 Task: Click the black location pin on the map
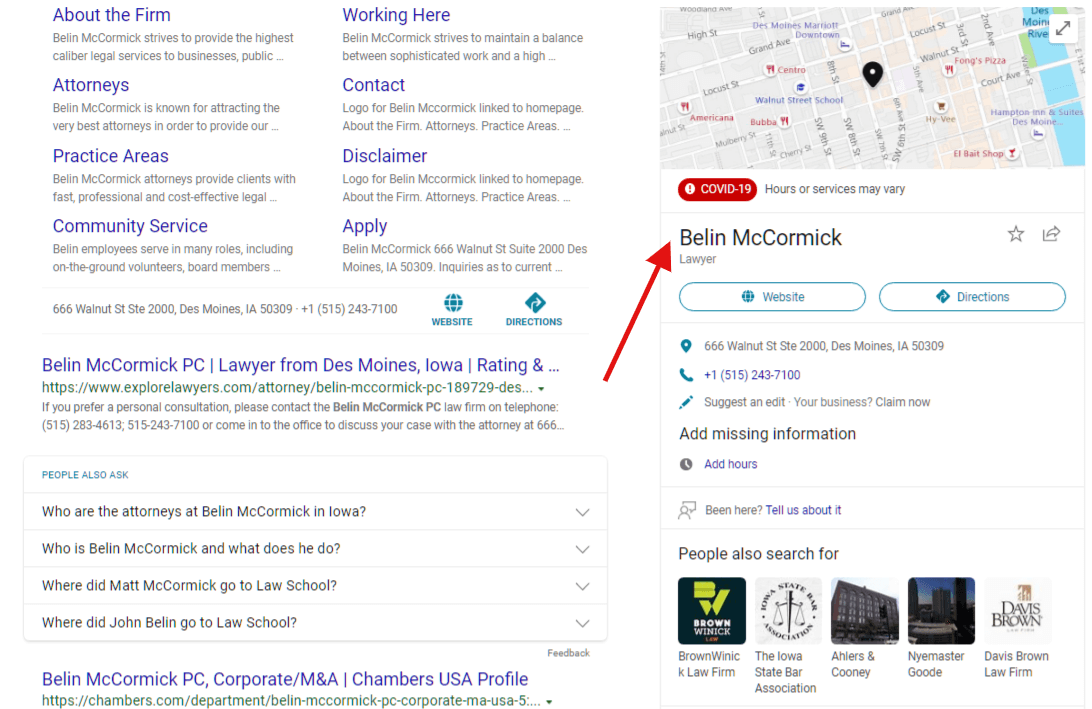tap(873, 74)
